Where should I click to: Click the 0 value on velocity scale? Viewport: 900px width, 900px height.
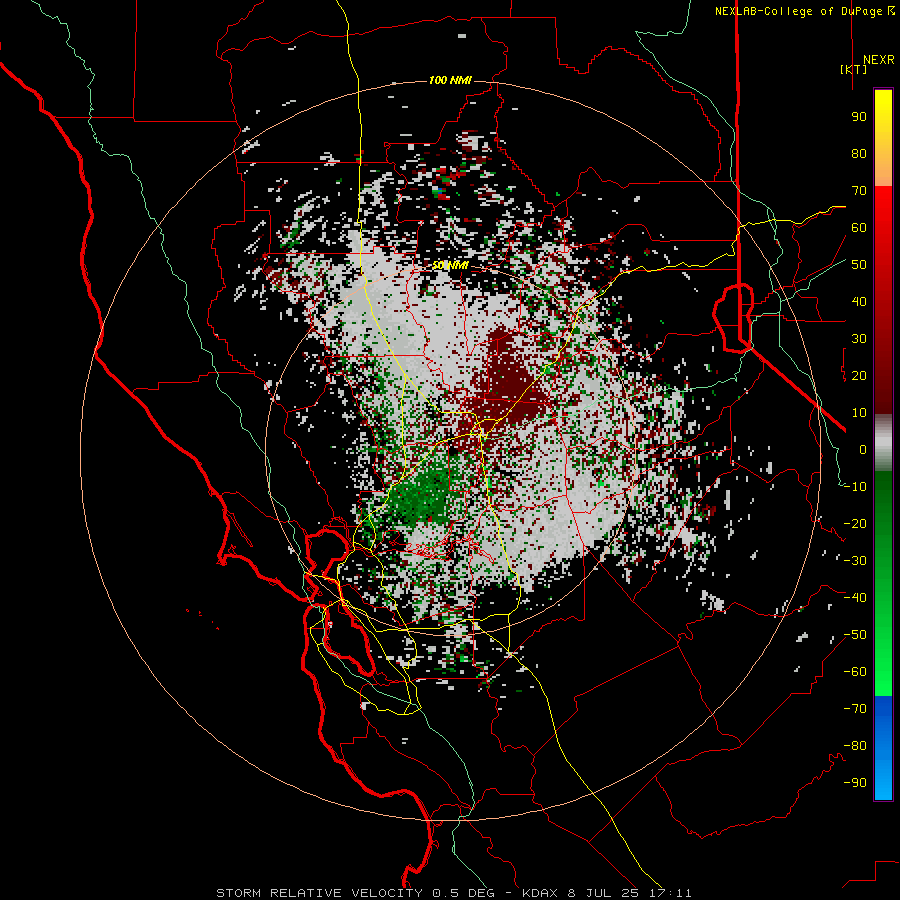[863, 449]
